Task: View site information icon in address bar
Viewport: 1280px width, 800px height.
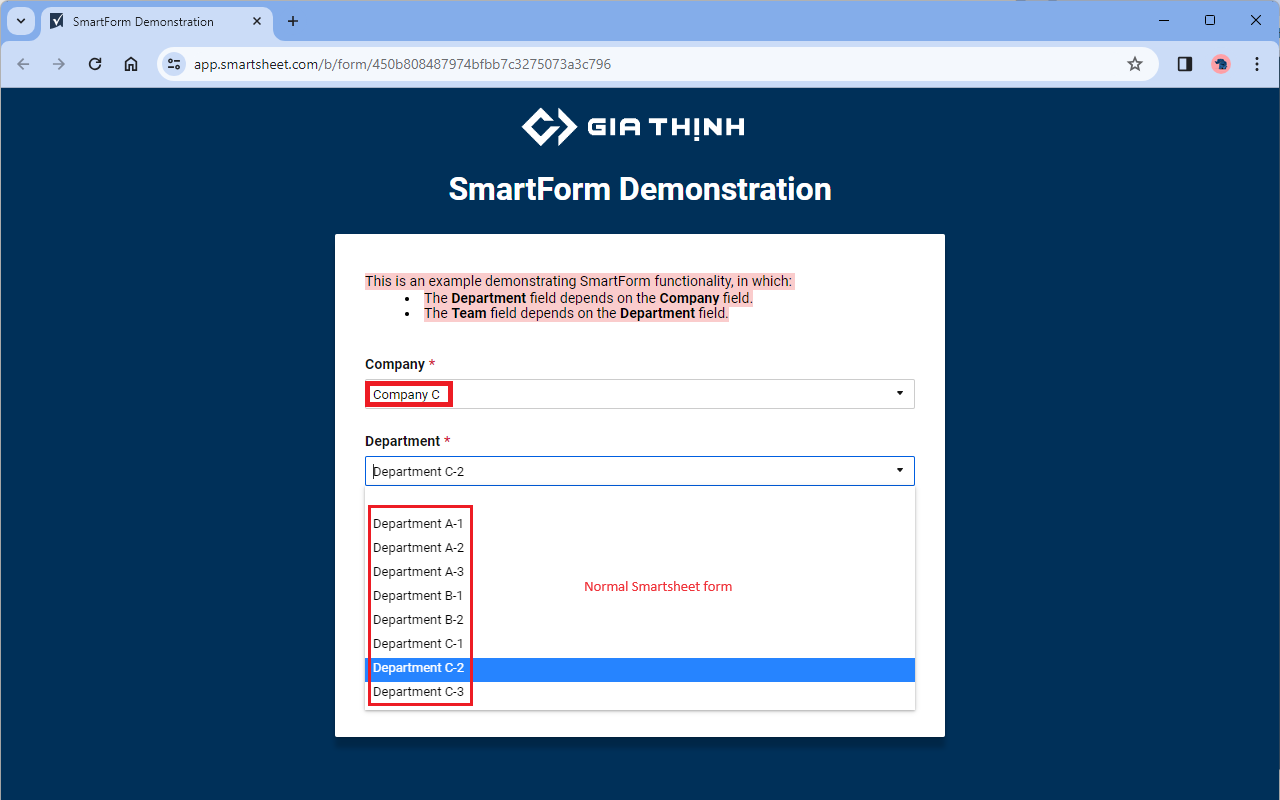Action: [x=174, y=64]
